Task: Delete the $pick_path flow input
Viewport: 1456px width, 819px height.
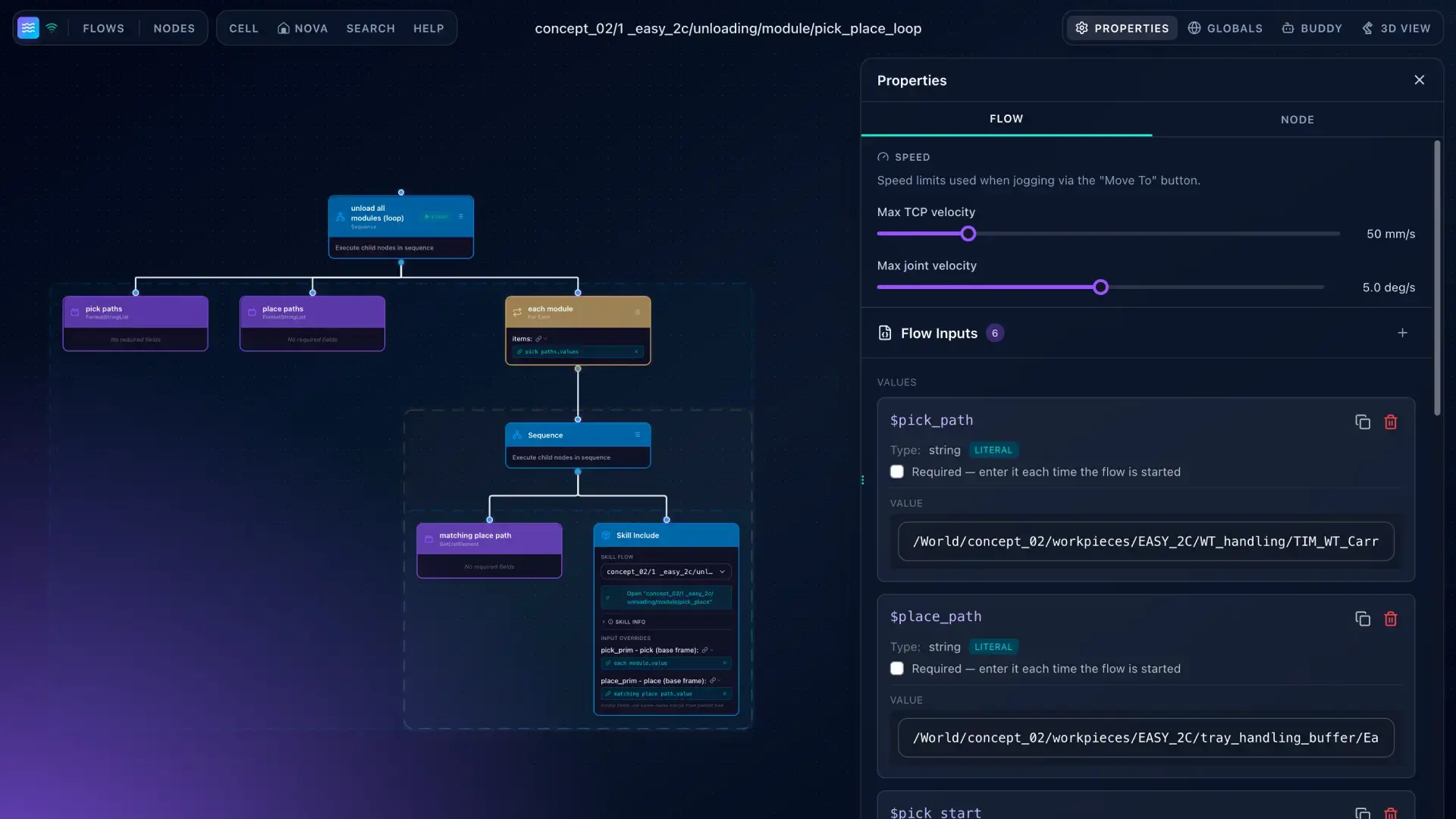Action: pos(1391,422)
